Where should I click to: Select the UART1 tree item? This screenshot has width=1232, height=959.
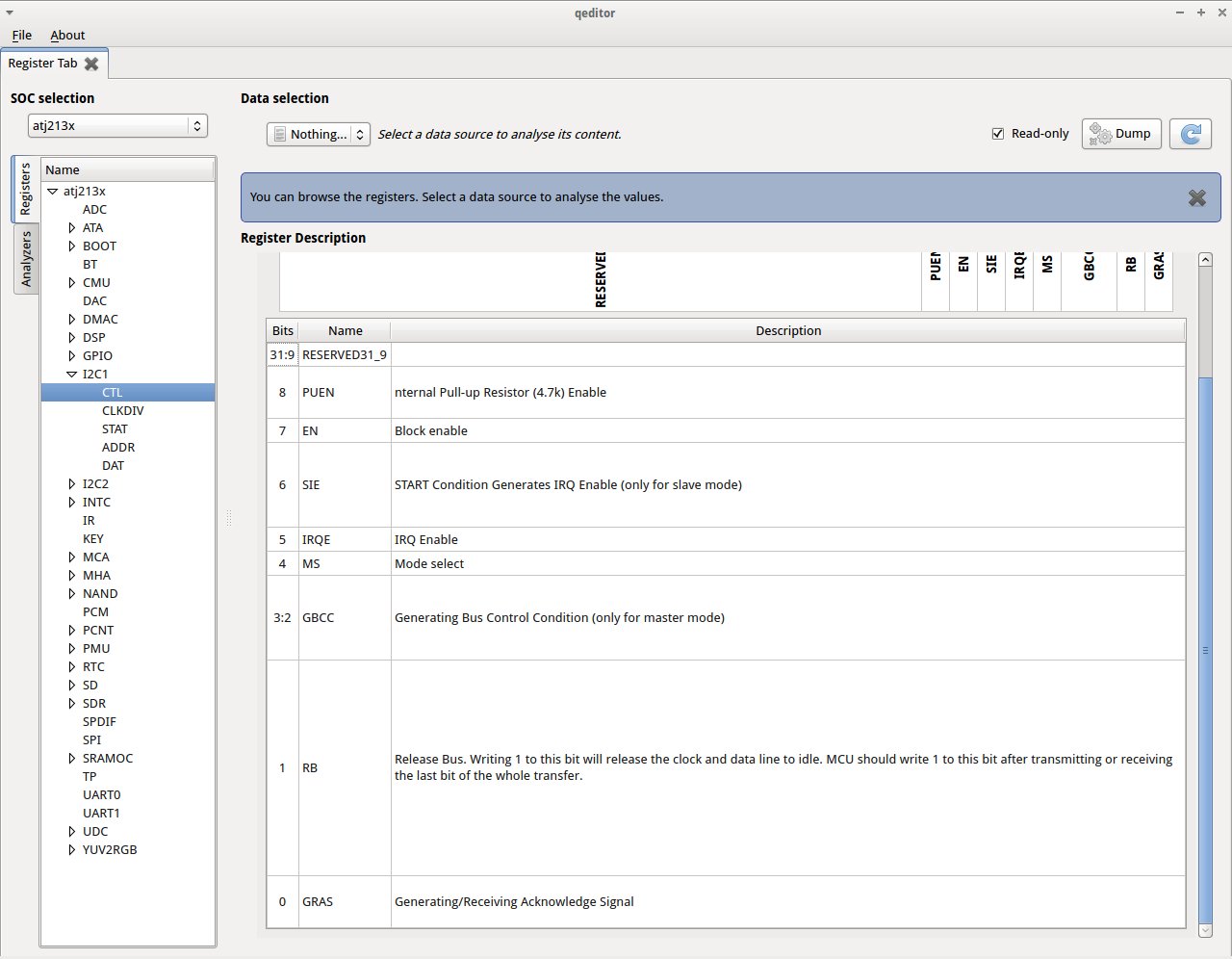pyautogui.click(x=101, y=814)
